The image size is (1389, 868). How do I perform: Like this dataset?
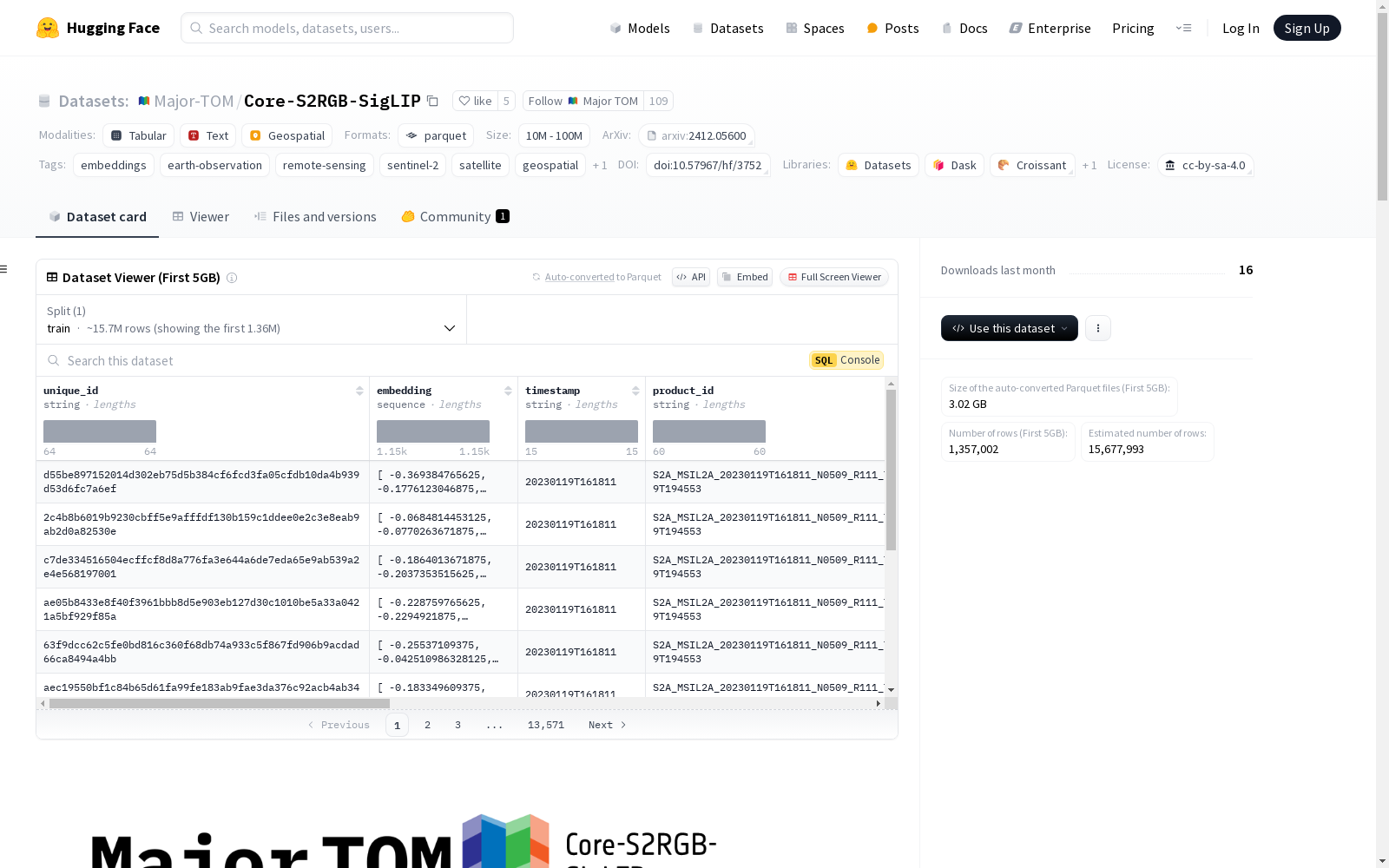475,101
